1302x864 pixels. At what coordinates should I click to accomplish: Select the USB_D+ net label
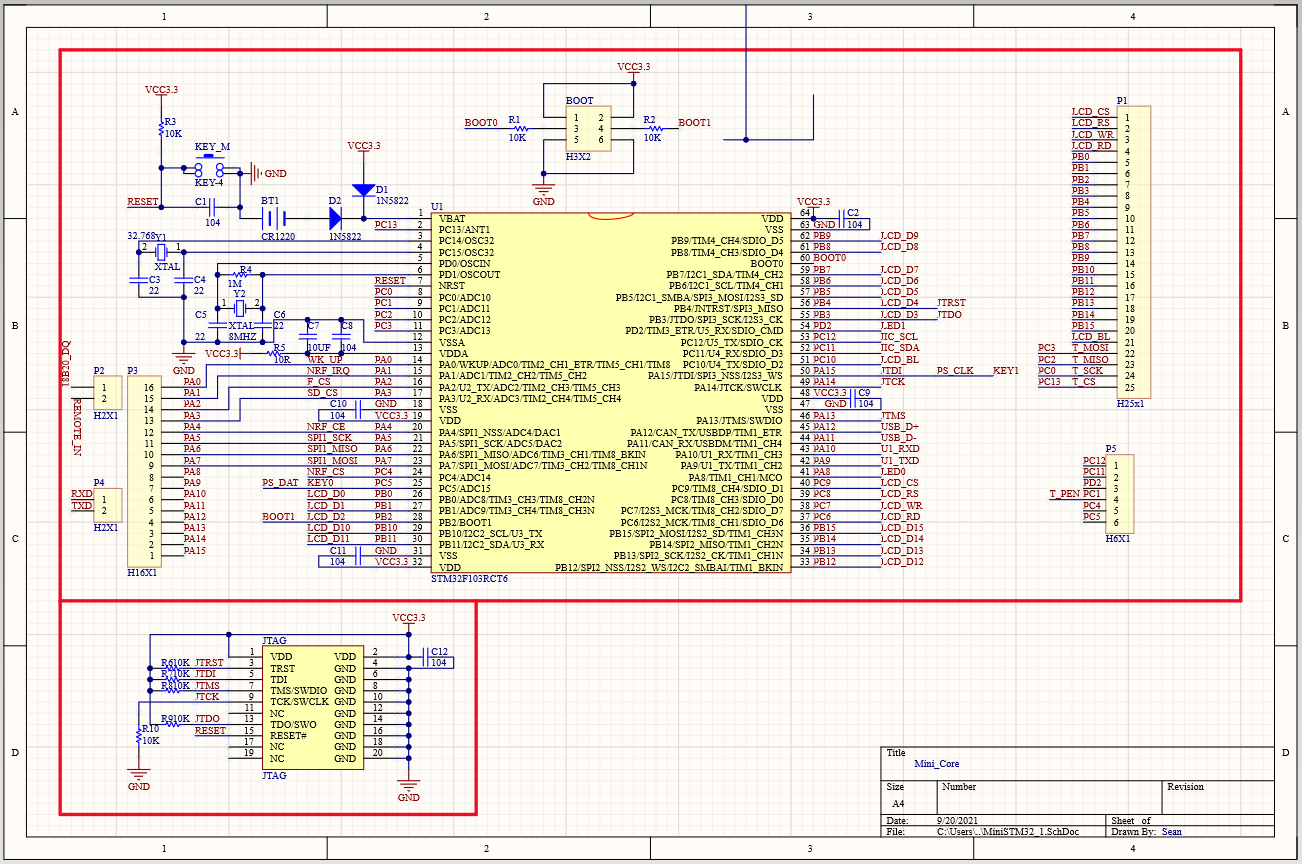click(x=899, y=427)
